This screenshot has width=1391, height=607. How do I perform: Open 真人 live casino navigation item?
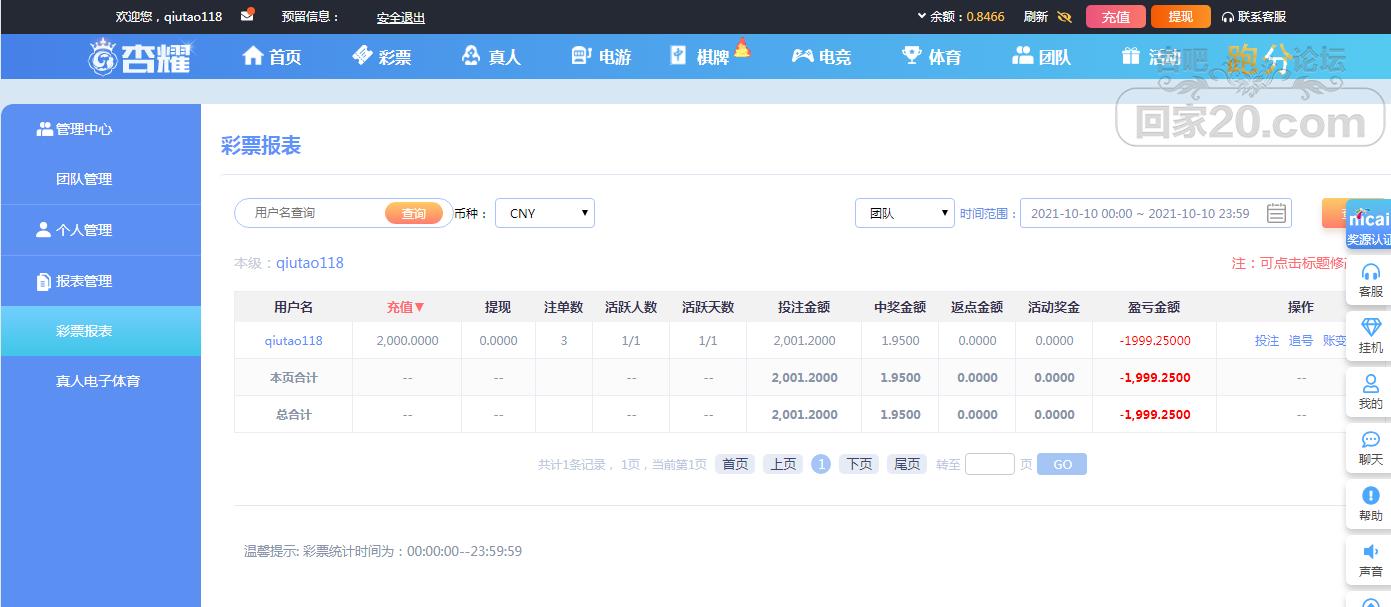(x=491, y=57)
